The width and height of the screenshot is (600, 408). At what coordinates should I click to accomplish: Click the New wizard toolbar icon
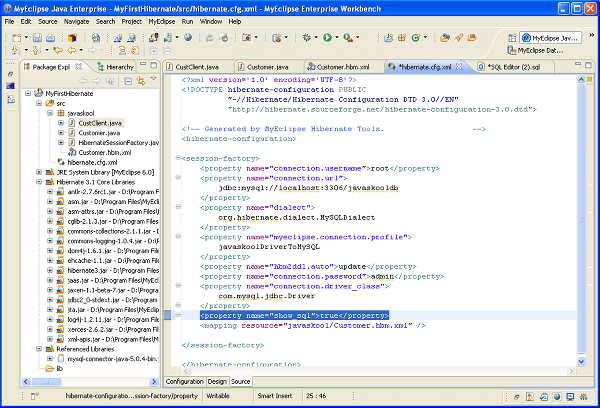tap(17, 38)
